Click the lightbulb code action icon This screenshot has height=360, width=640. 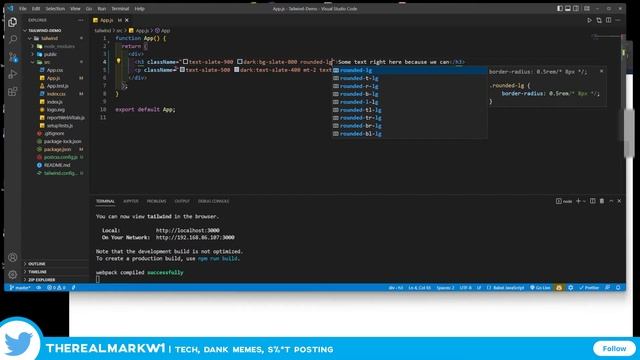pos(119,61)
